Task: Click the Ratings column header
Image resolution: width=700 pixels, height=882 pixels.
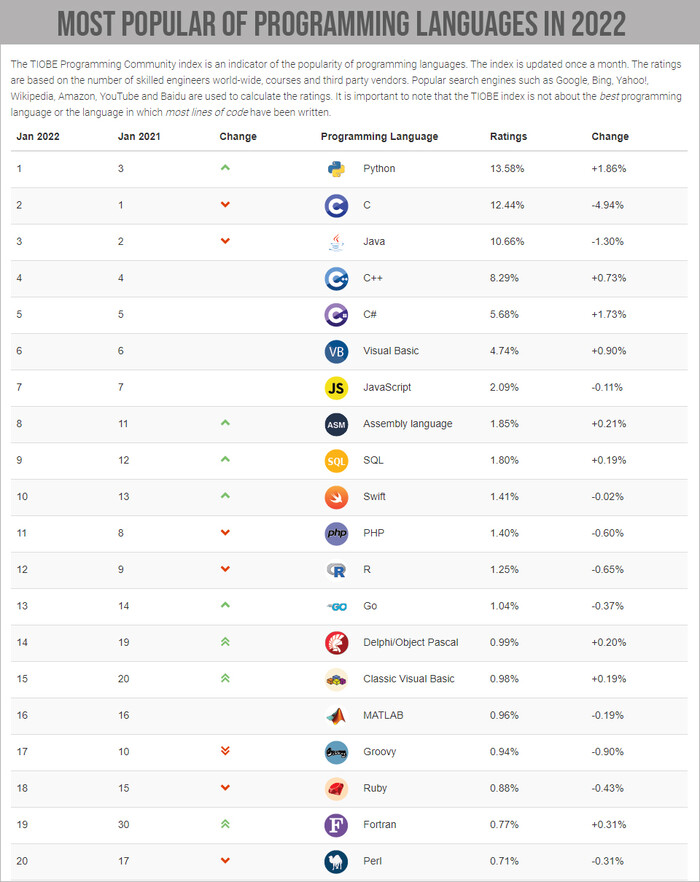Action: click(x=508, y=137)
